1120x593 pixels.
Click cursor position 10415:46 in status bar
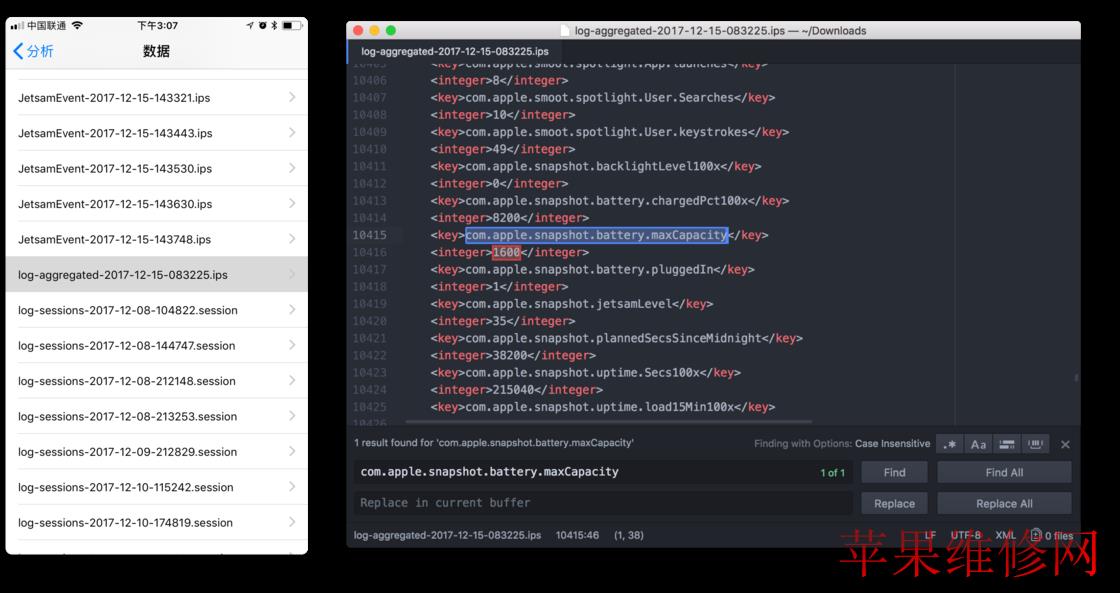577,535
